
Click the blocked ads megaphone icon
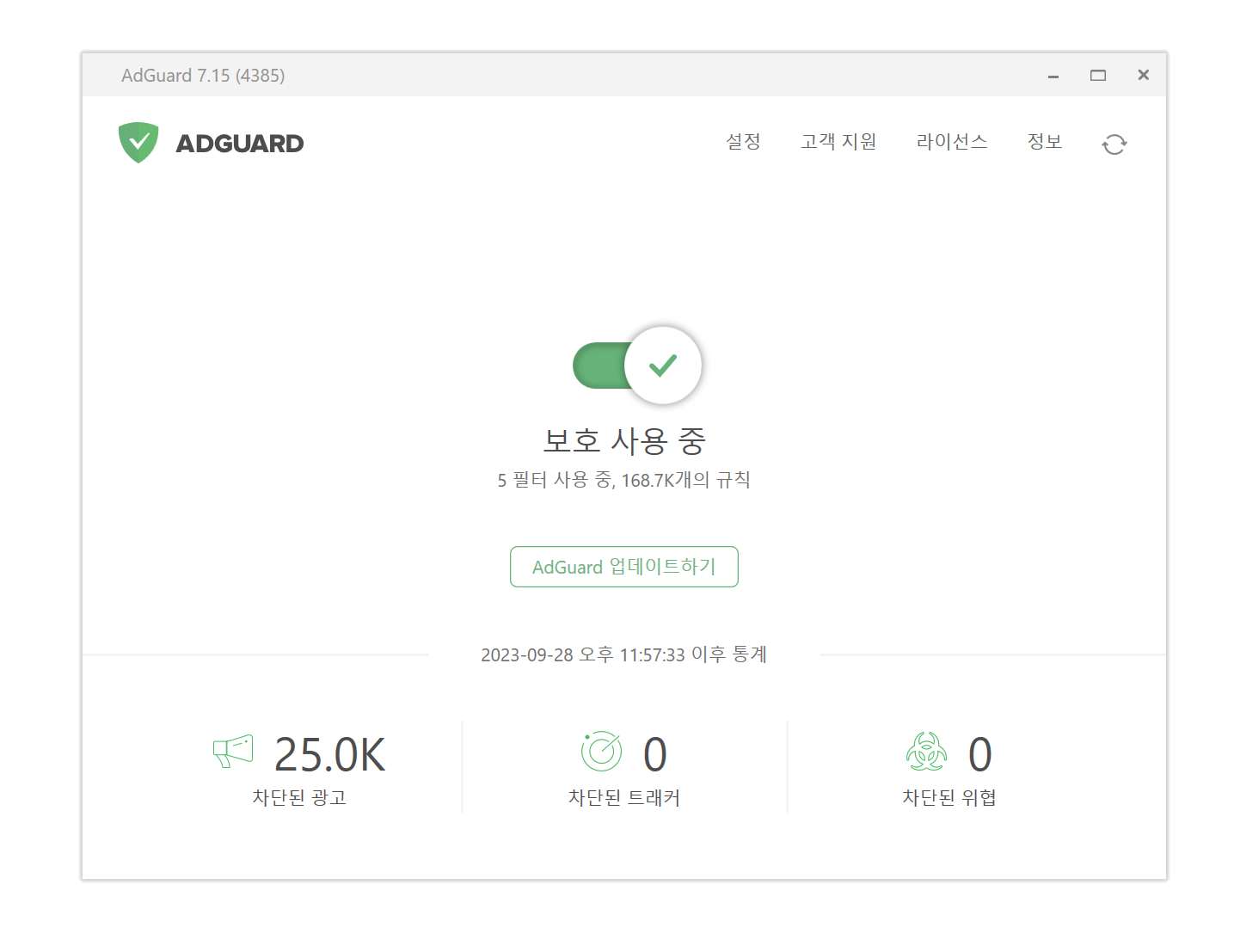click(x=233, y=752)
